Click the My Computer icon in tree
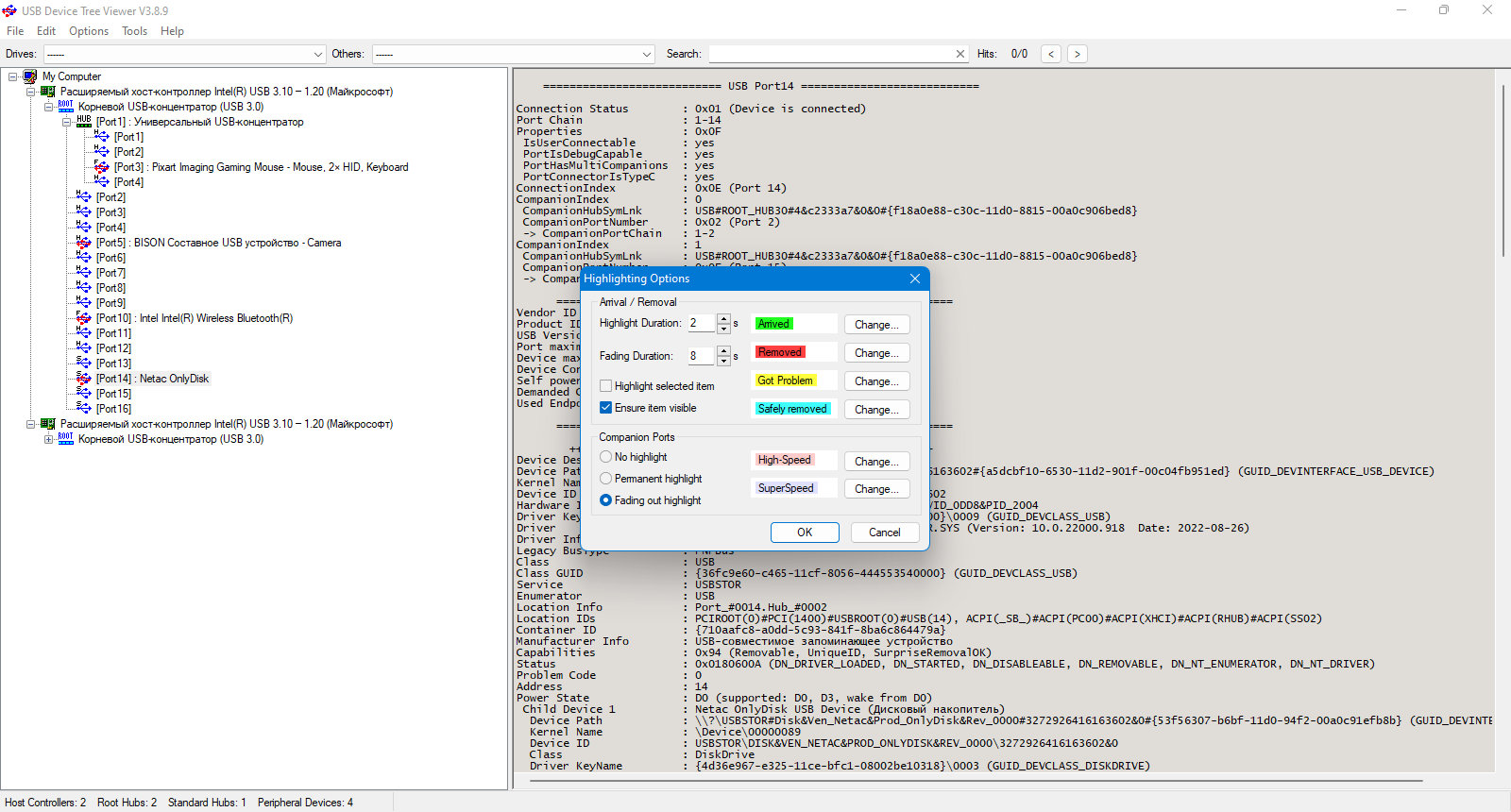This screenshot has height=812, width=1511. tap(30, 76)
